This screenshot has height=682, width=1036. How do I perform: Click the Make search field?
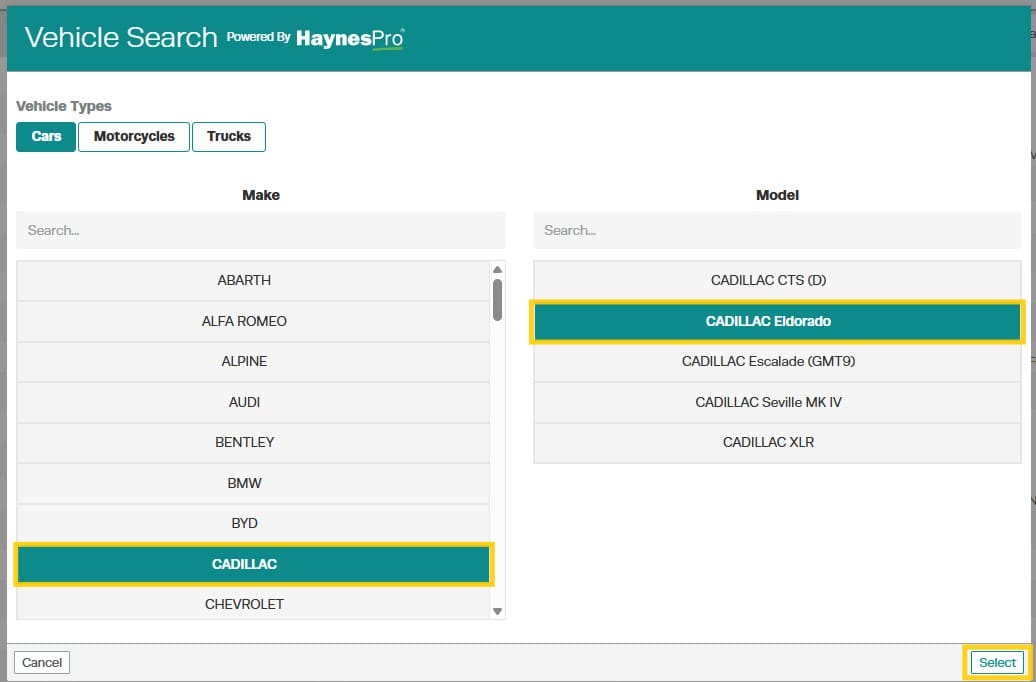point(261,231)
